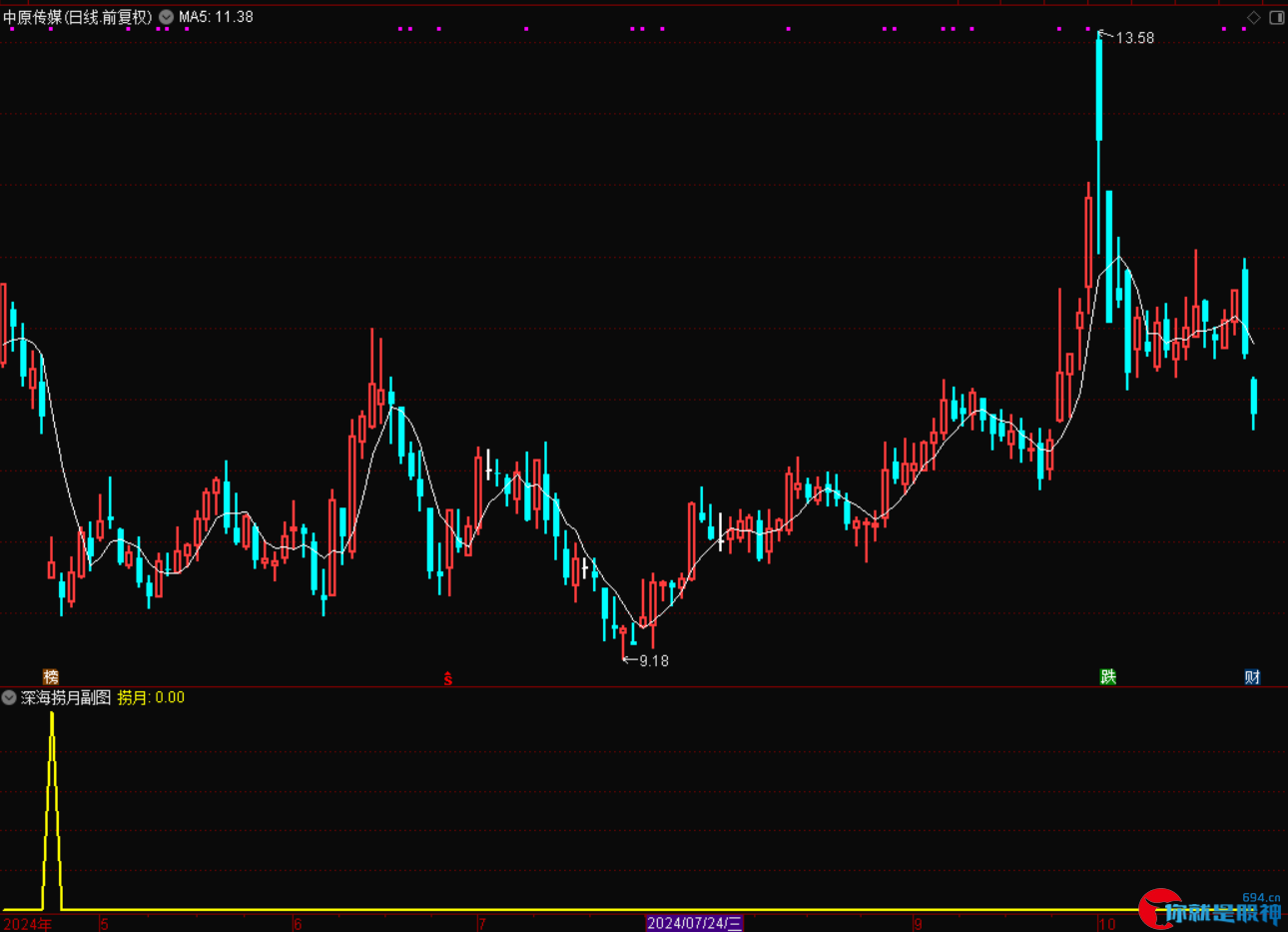Screen dimensions: 1288x932
Task: Click month 6 on the time axis
Action: tap(297, 923)
